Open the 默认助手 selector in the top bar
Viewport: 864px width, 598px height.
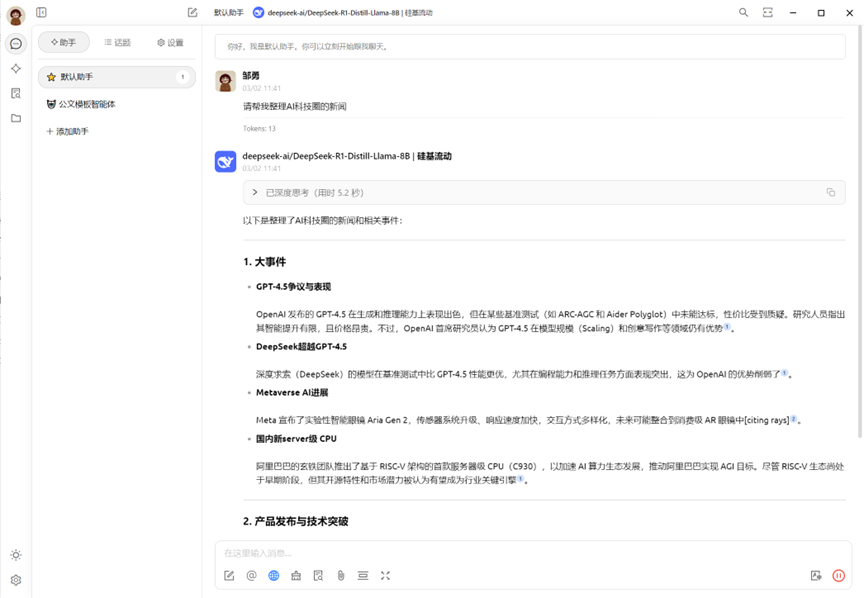pyautogui.click(x=228, y=12)
